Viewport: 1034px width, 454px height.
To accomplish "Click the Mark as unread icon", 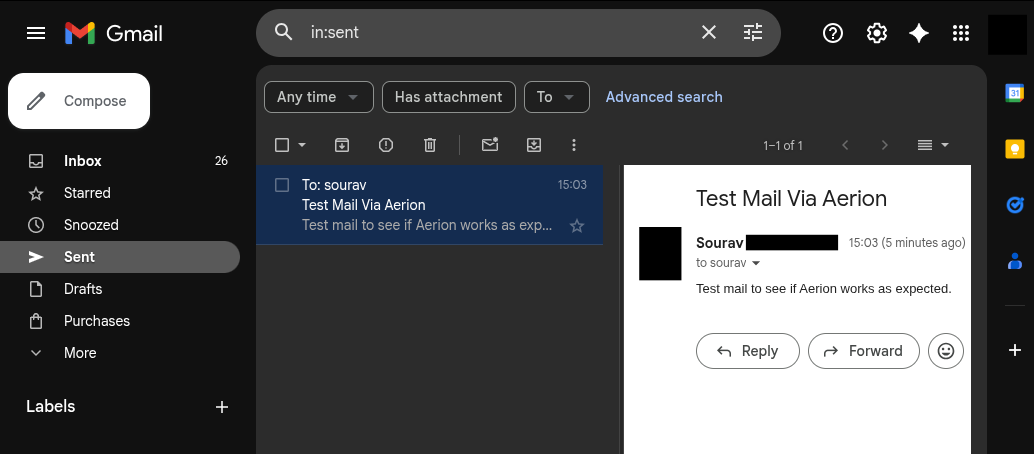I will [489, 145].
